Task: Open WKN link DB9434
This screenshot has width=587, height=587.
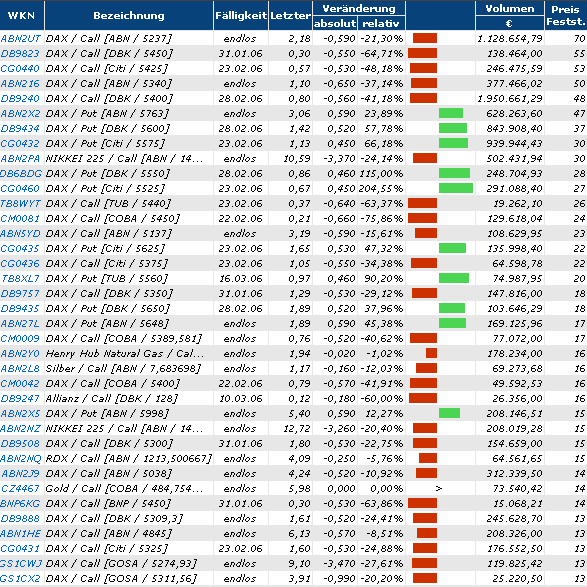Action: click(20, 128)
